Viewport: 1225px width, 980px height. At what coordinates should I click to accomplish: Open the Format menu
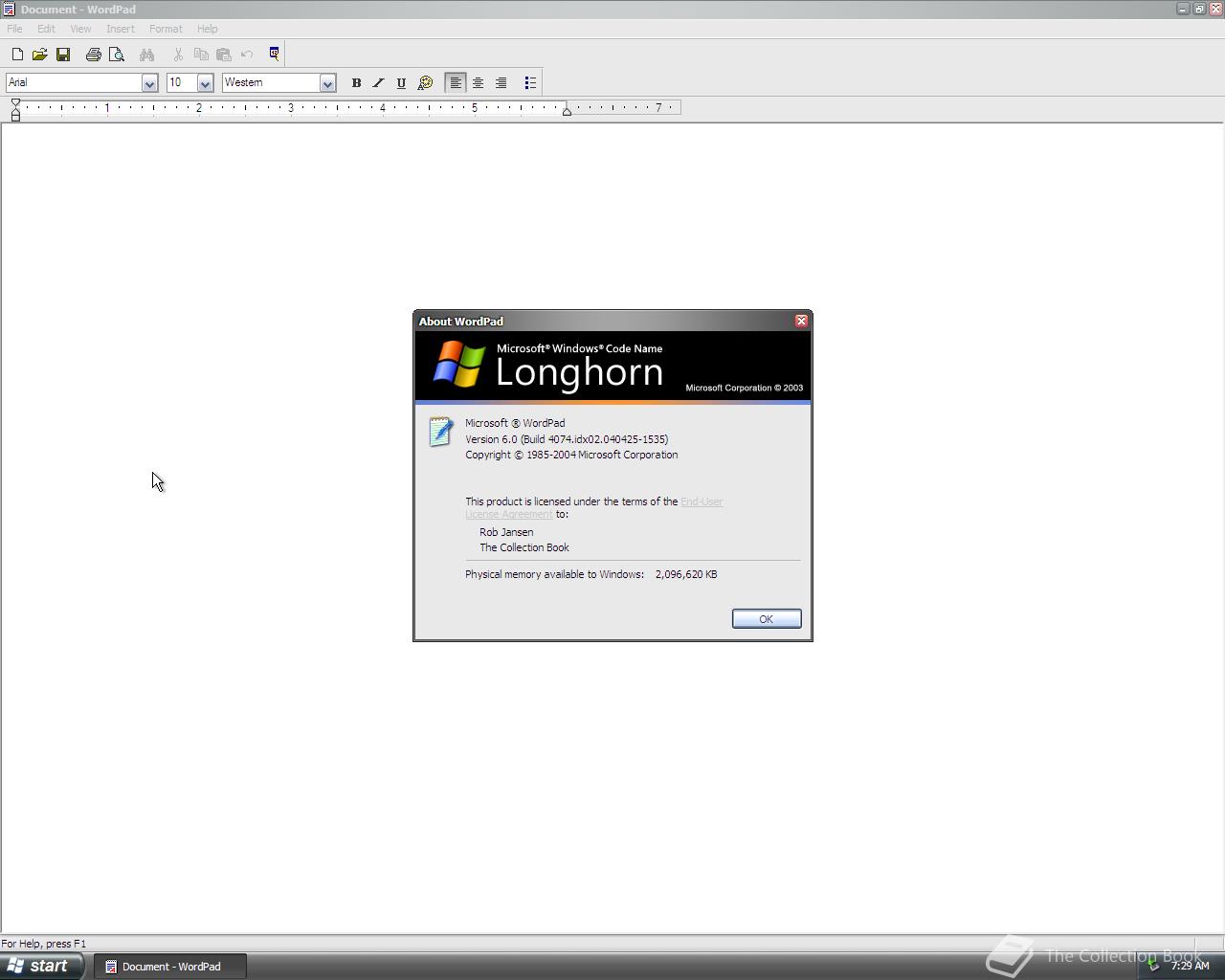coord(166,29)
